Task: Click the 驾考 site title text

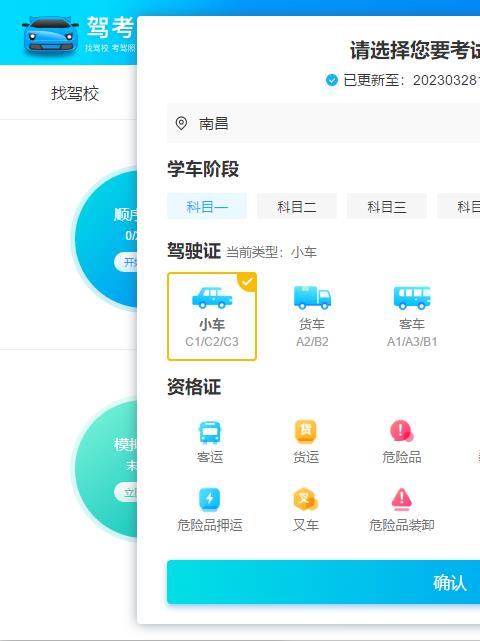Action: (110, 27)
